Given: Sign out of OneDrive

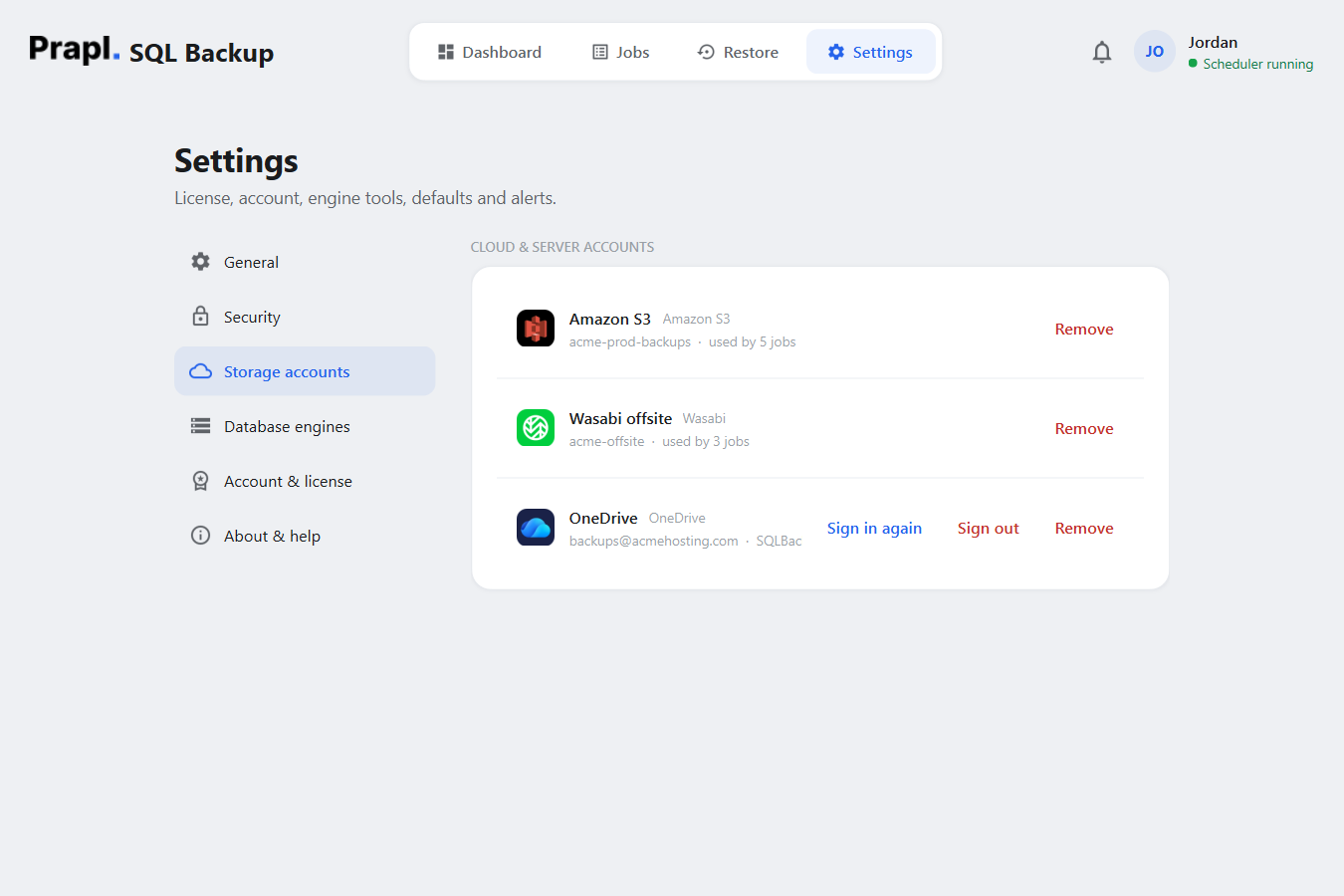Looking at the screenshot, I should (x=988, y=529).
